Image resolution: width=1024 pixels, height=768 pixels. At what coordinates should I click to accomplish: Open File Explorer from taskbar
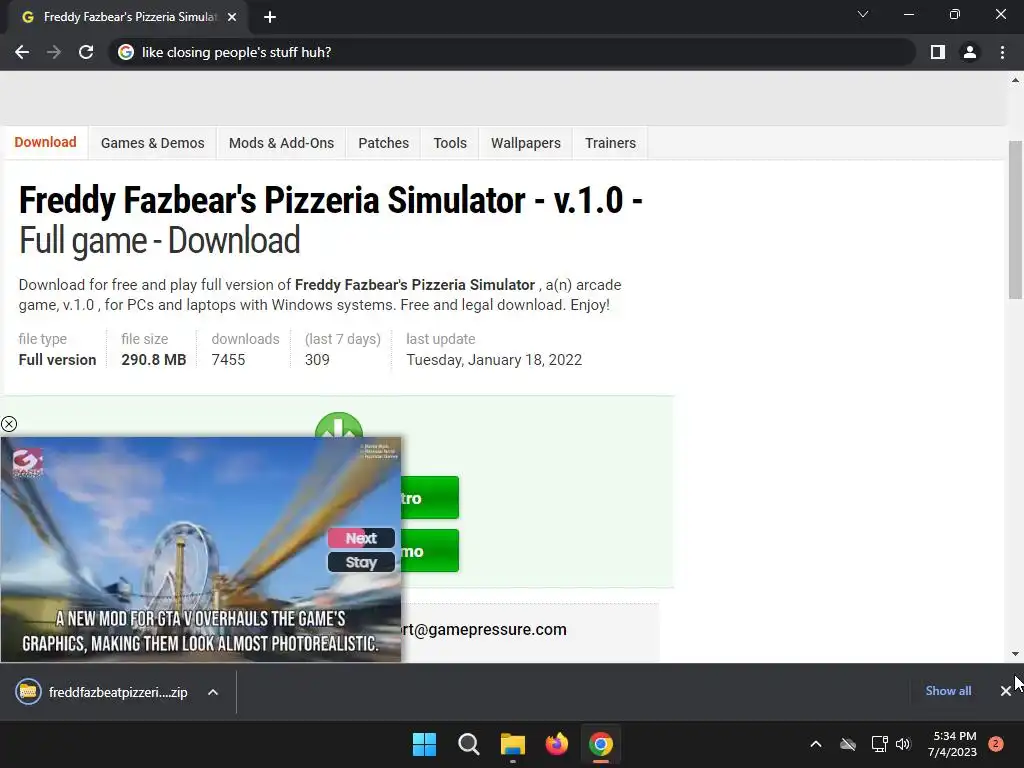click(x=513, y=744)
